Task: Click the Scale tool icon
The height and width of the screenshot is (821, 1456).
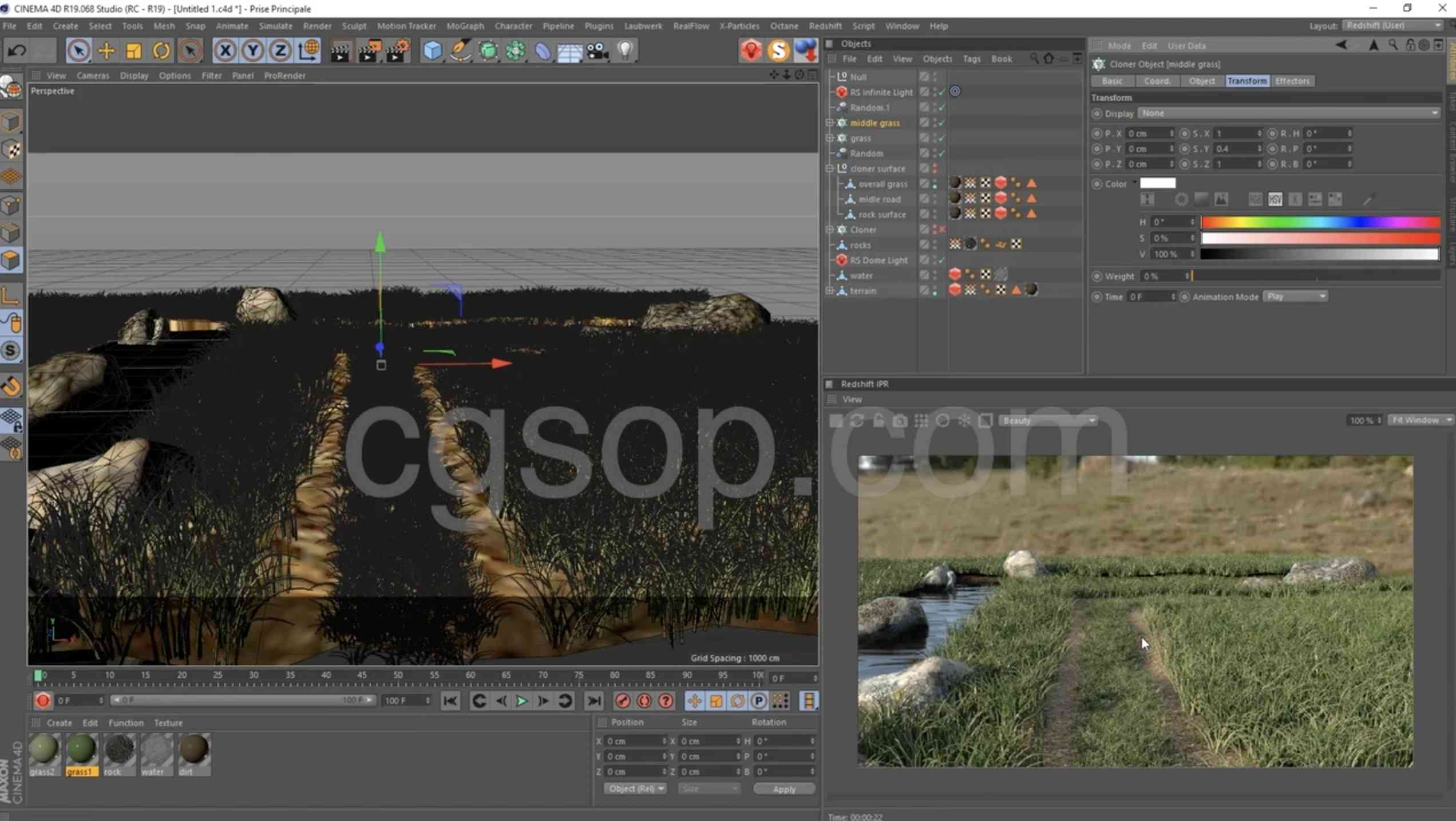Action: click(133, 51)
